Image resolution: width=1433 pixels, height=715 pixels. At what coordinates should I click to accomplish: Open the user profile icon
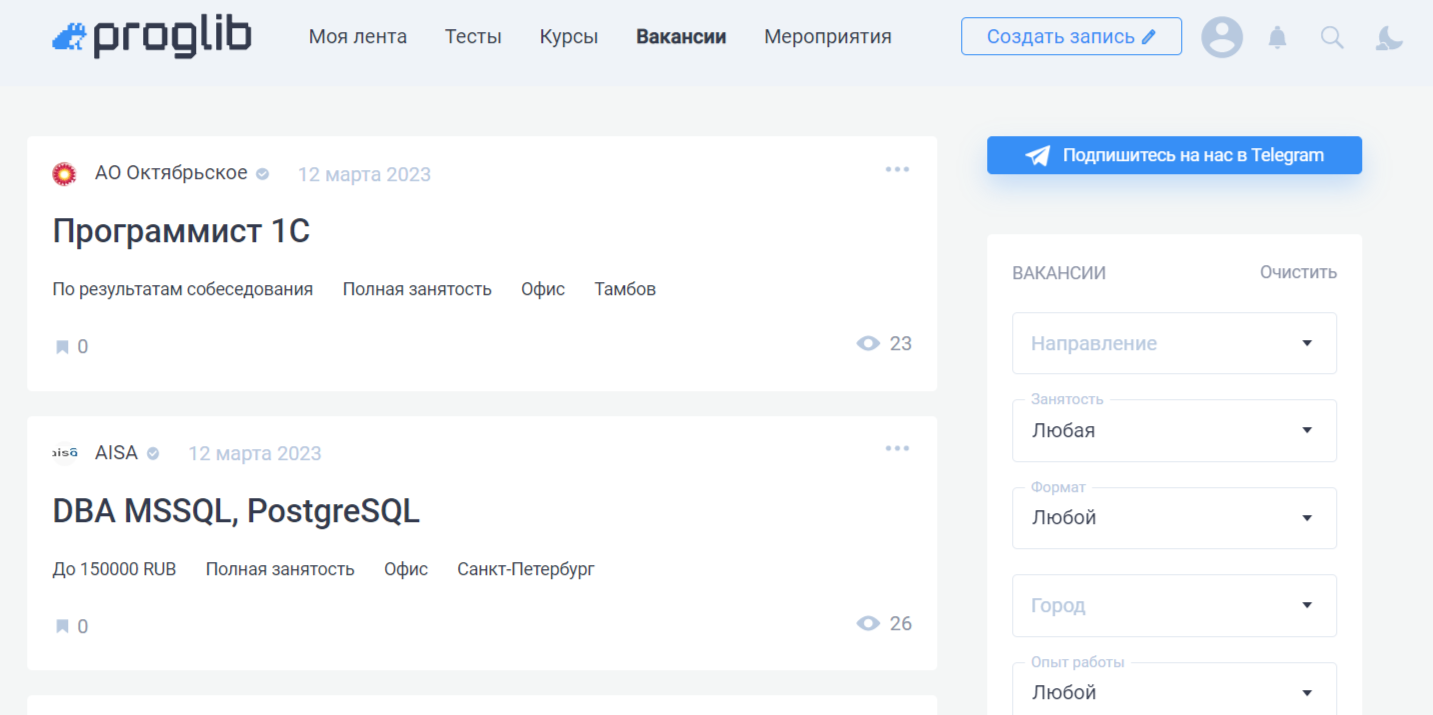click(1221, 37)
